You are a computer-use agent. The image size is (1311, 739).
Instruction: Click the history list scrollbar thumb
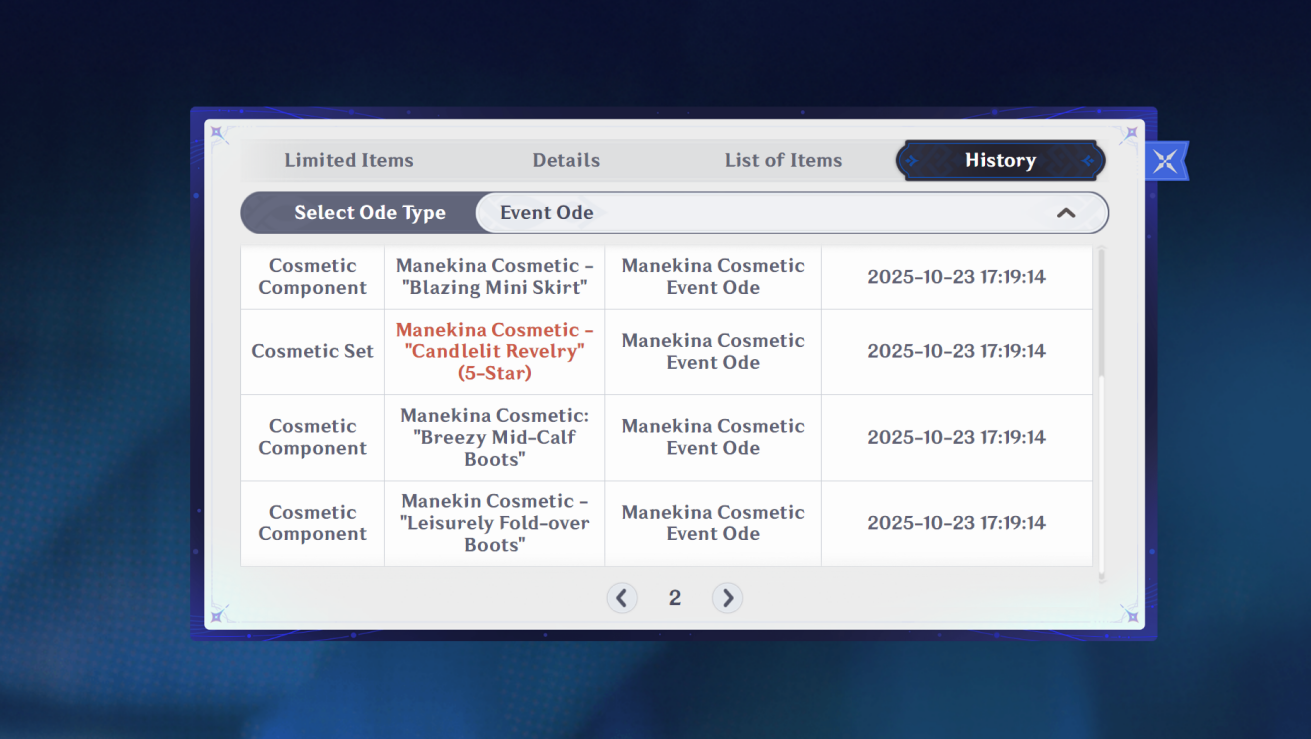click(x=1102, y=312)
